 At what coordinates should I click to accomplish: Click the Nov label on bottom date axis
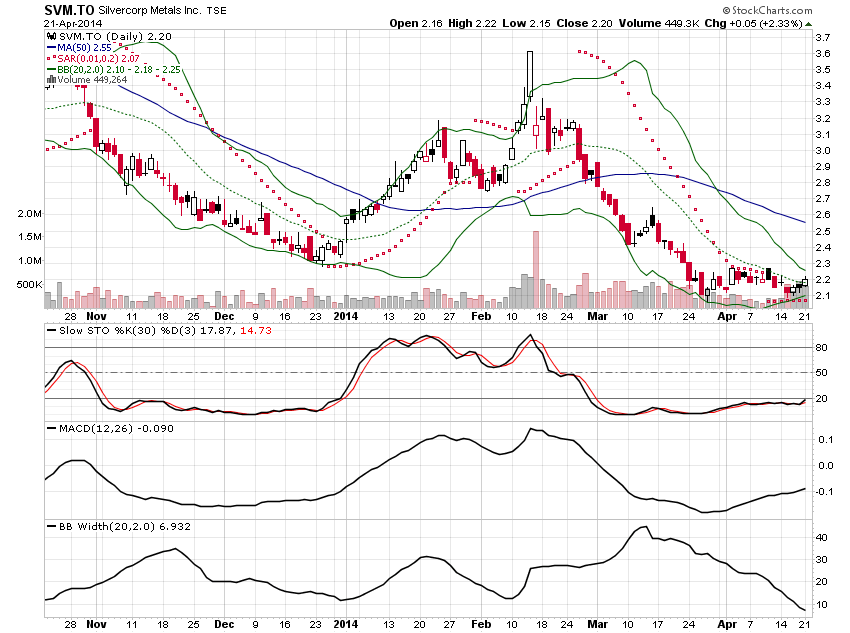pyautogui.click(x=96, y=624)
